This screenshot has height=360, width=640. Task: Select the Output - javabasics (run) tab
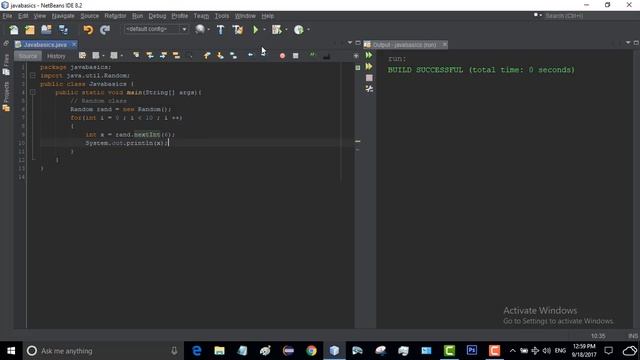coord(404,44)
